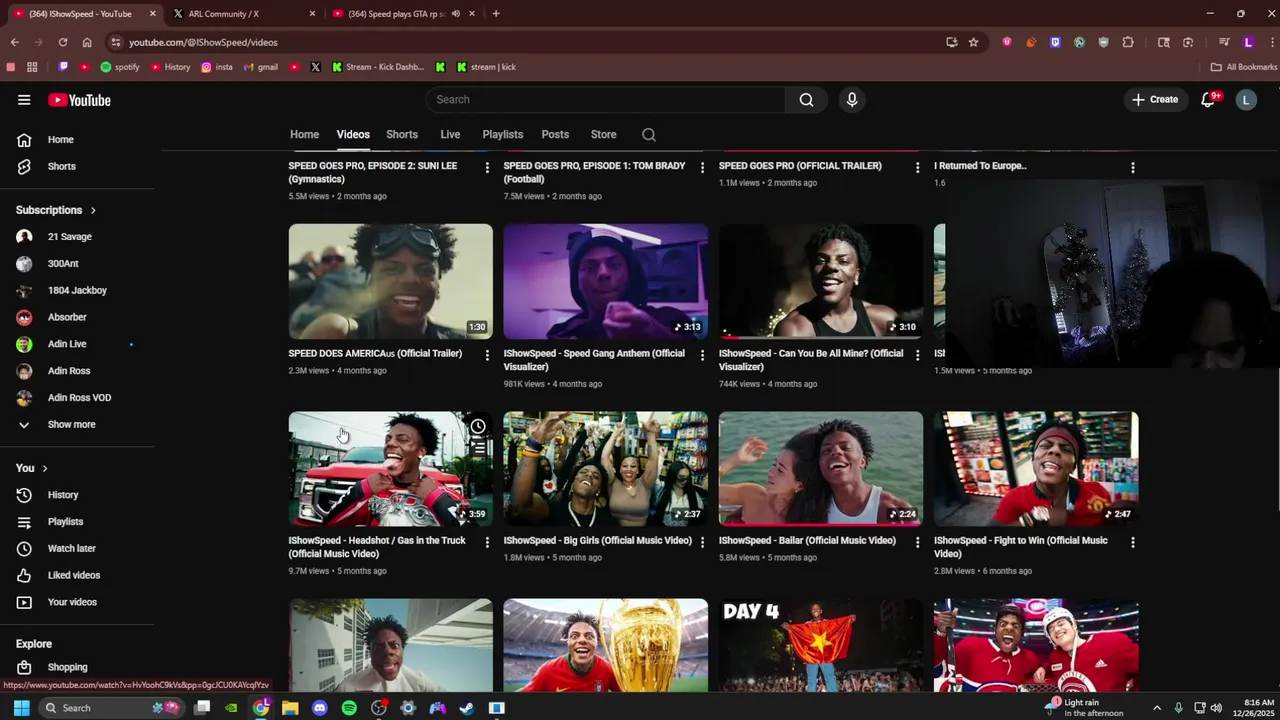Play the Big Girls music video thumbnail
The width and height of the screenshot is (1280, 720).
point(605,469)
